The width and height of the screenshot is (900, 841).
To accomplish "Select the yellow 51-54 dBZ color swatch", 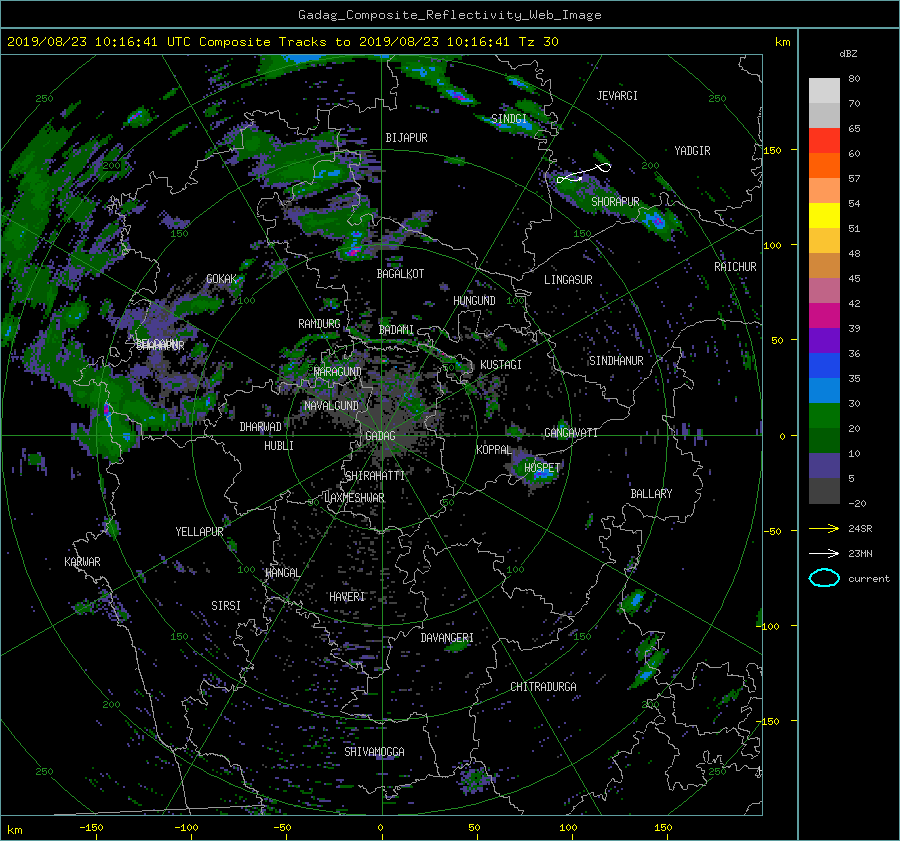I will pos(824,215).
